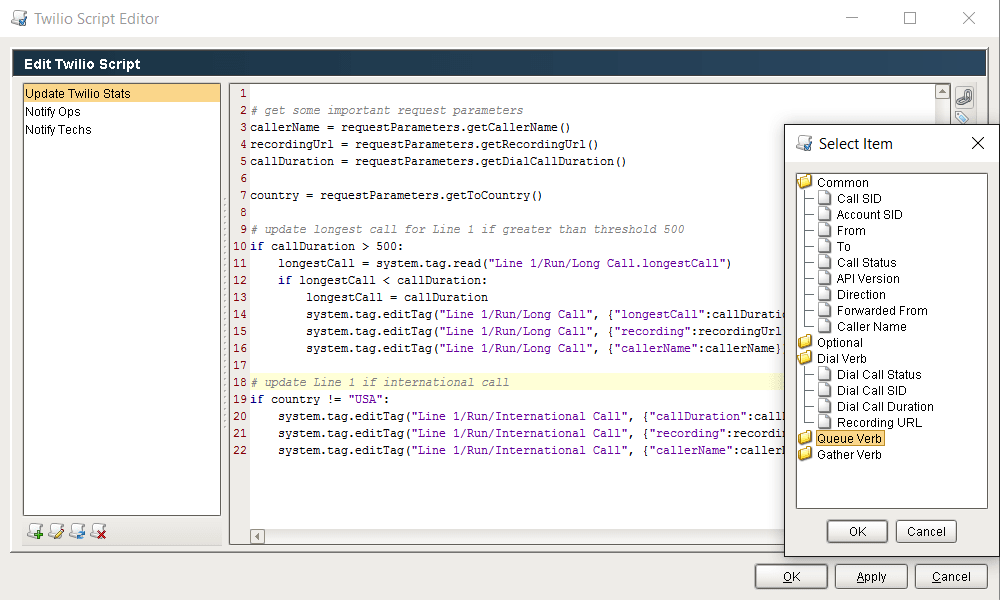Image resolution: width=1000 pixels, height=600 pixels.
Task: Expand the Optional folder
Action: tap(805, 342)
